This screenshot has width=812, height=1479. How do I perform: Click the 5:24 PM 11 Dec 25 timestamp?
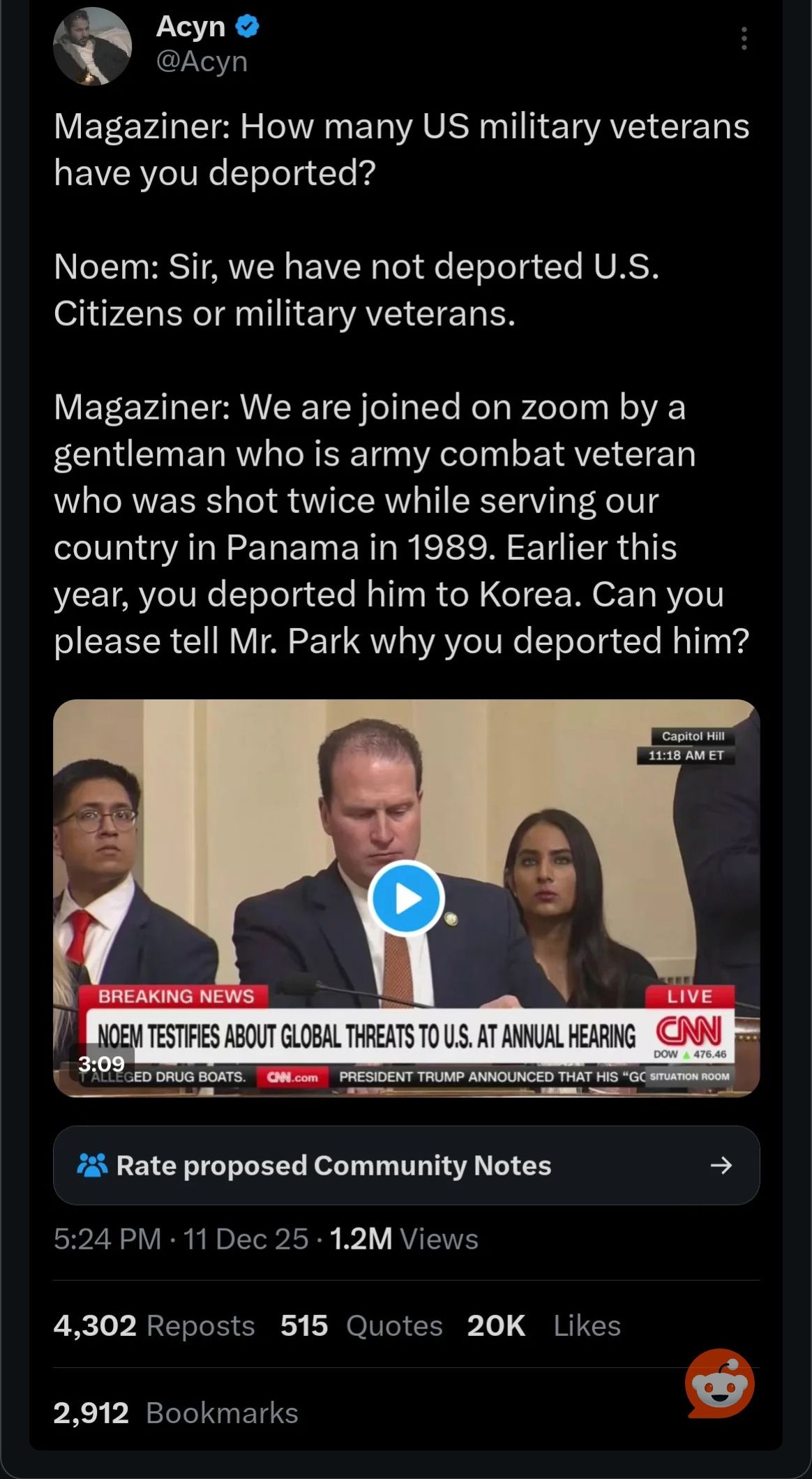coord(181,1239)
